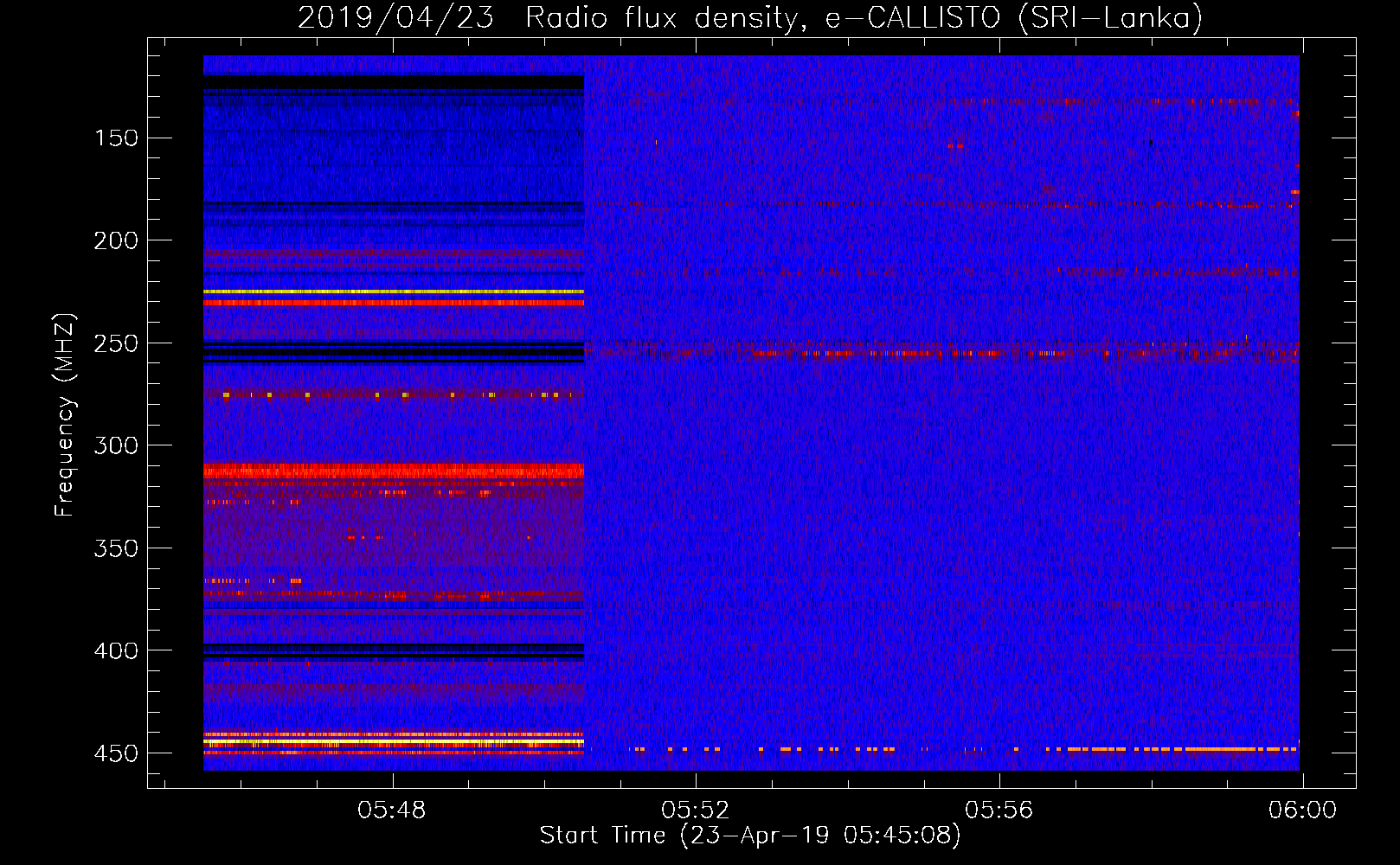Click the 150 frequency tick label
Screen dimensions: 1400x865
tap(116, 138)
